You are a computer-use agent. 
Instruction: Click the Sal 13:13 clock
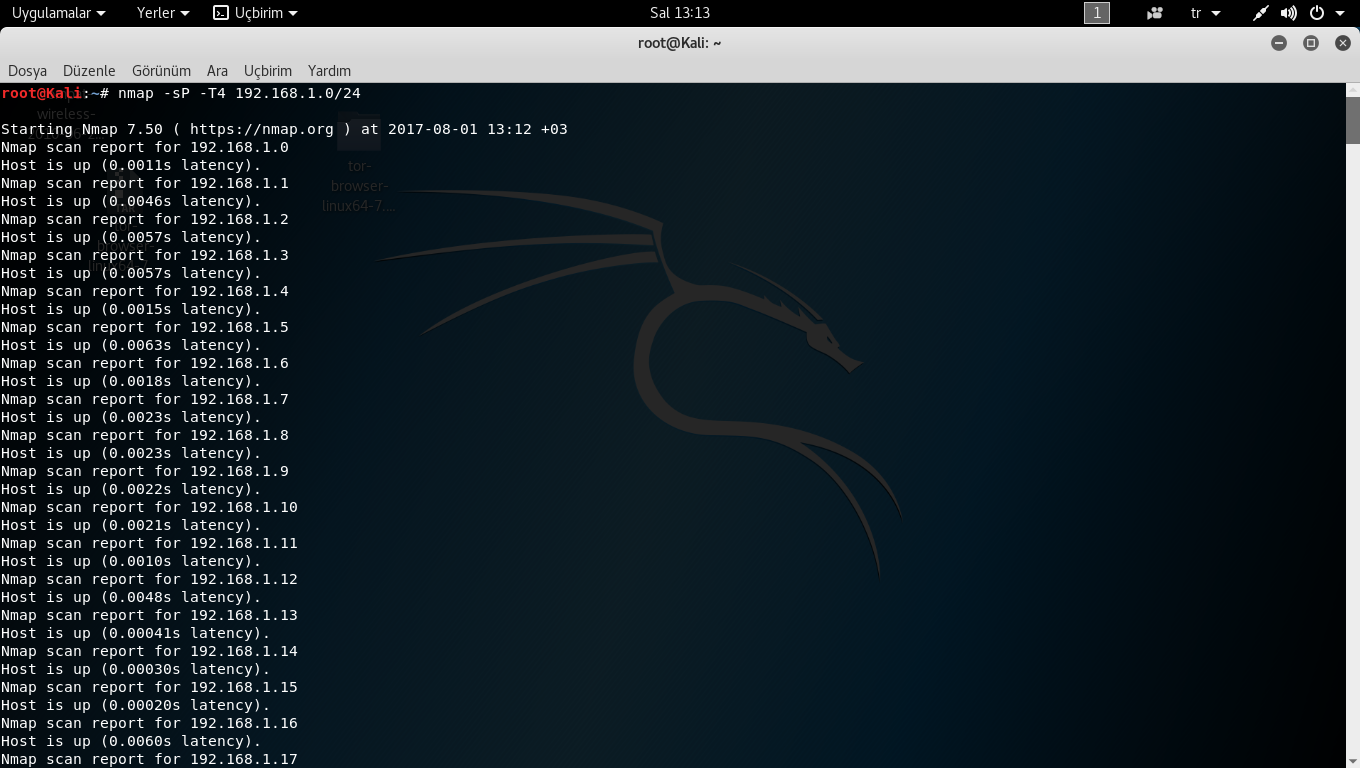pos(680,13)
